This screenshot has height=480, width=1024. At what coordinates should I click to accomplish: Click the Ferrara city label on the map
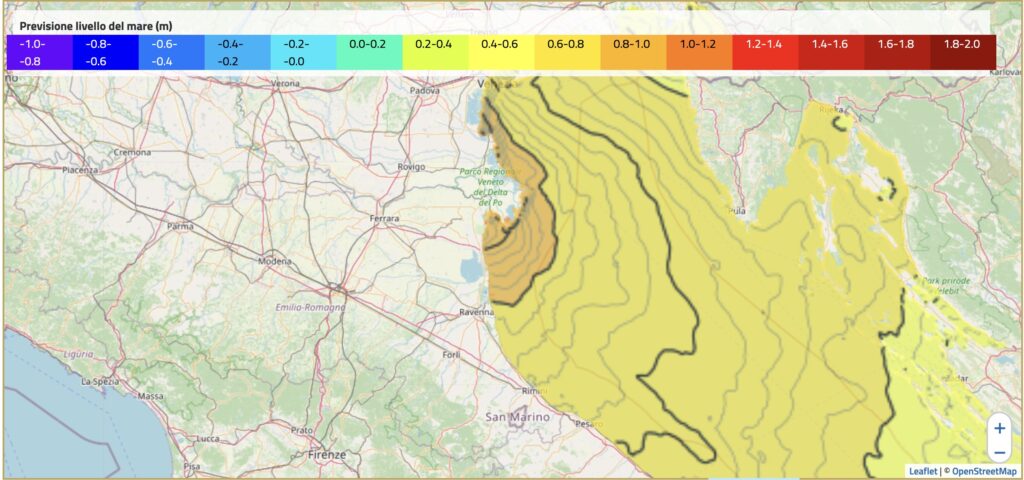pos(384,218)
